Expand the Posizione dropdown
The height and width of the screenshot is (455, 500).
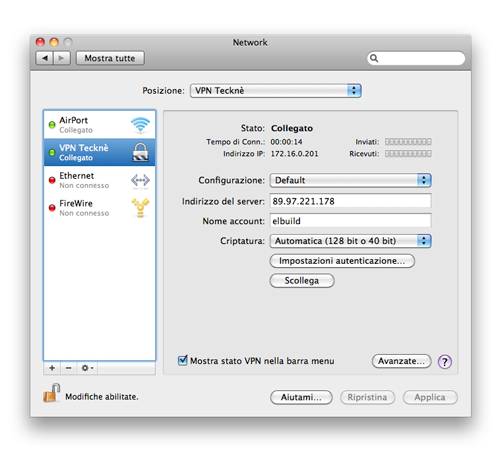[276, 91]
